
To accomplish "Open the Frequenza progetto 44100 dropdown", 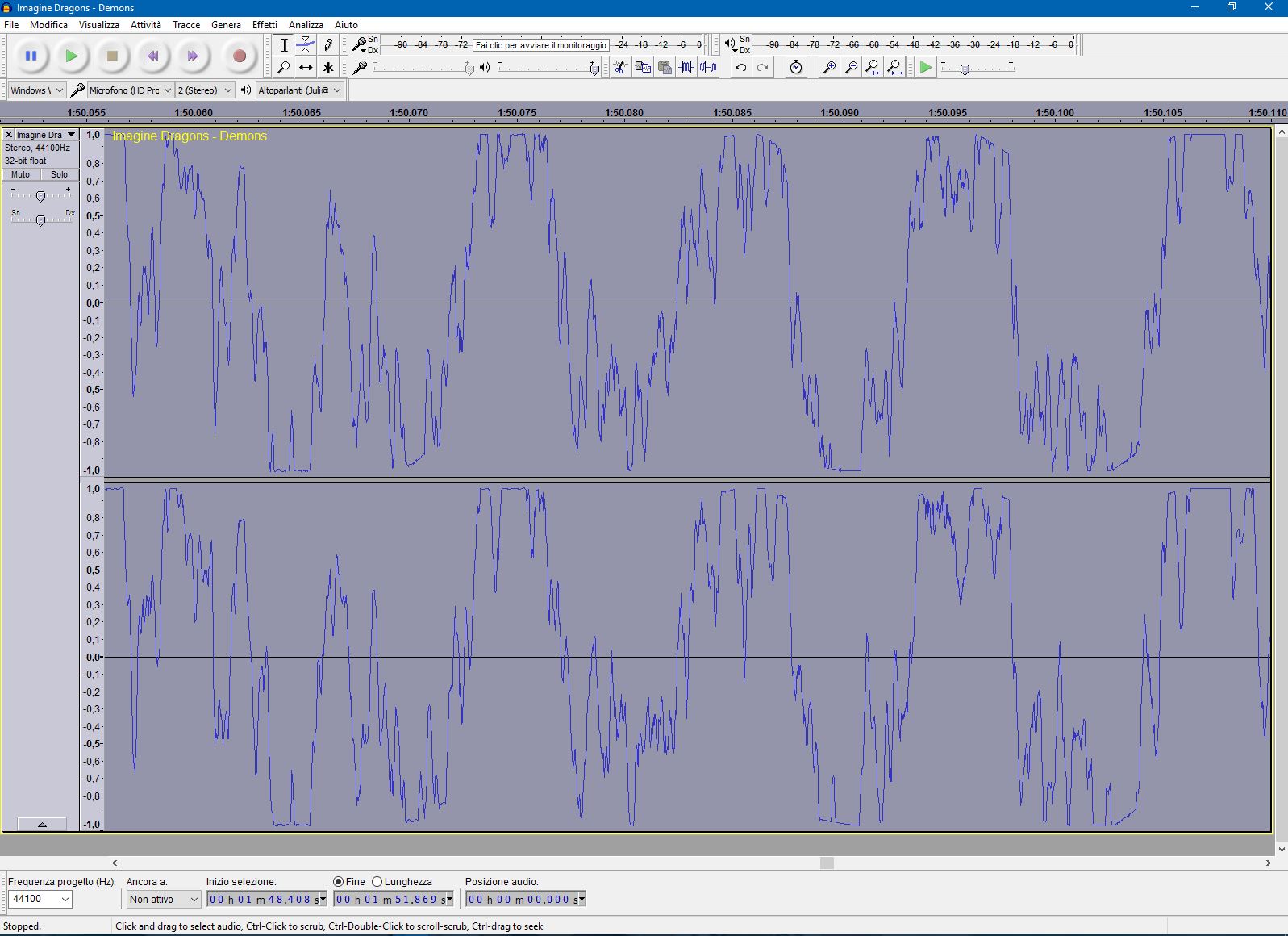I will (x=40, y=899).
